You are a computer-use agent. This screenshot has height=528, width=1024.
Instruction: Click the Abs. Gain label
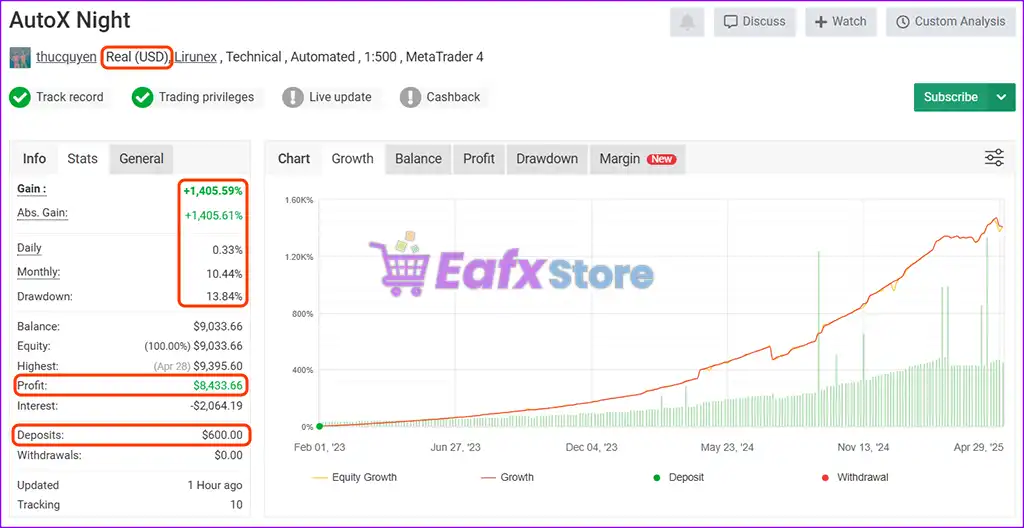[x=42, y=213]
